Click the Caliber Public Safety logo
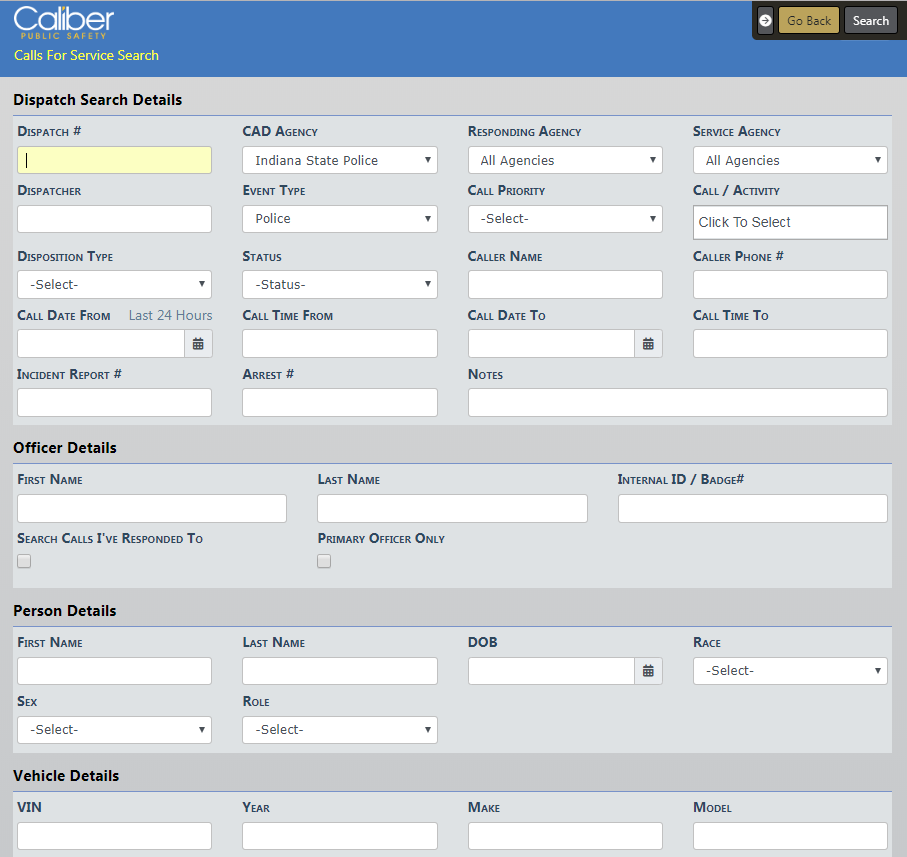This screenshot has width=907, height=857. click(64, 22)
